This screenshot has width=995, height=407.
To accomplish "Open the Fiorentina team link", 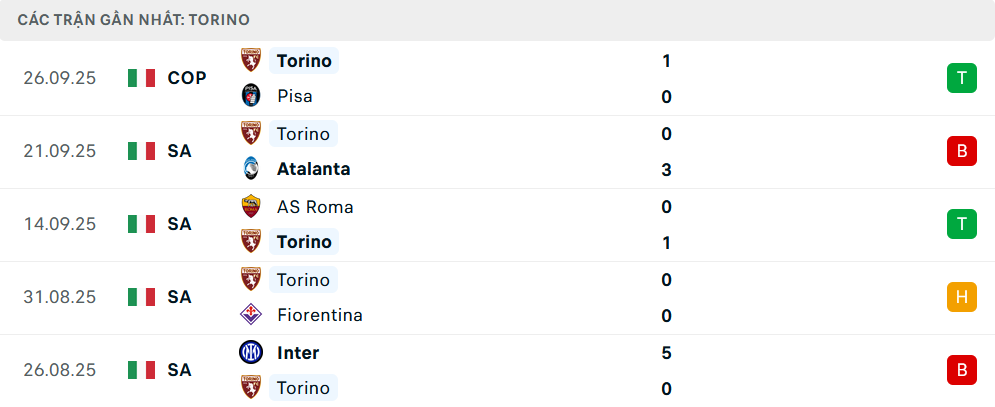I will pos(320,316).
